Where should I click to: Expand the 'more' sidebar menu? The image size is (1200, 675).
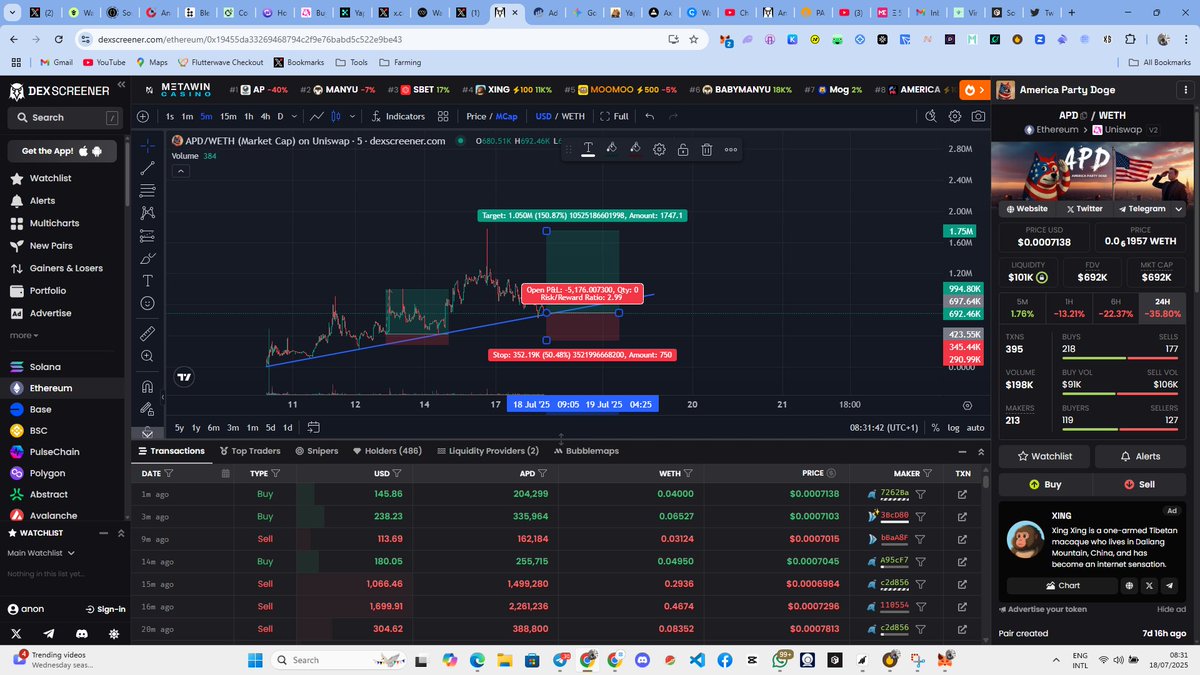pyautogui.click(x=24, y=335)
